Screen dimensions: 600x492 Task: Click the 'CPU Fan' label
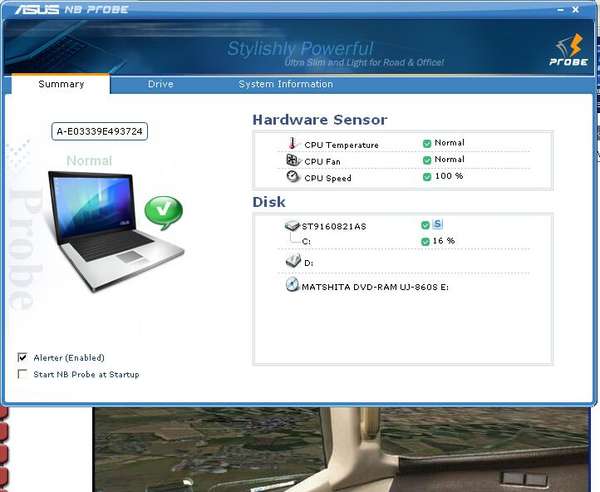click(322, 162)
